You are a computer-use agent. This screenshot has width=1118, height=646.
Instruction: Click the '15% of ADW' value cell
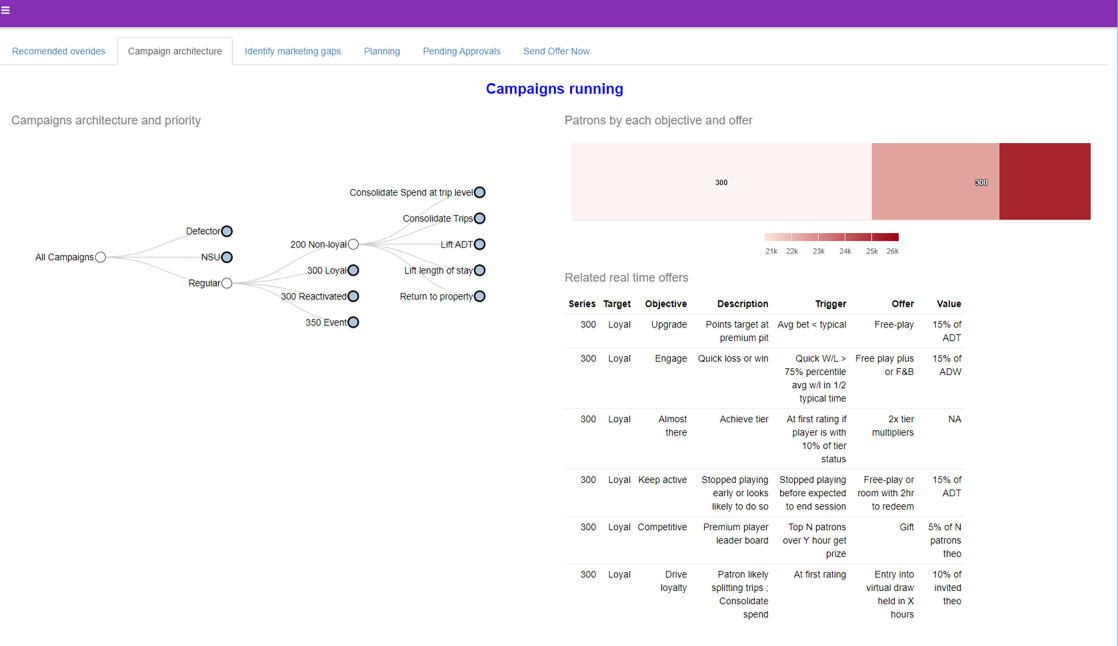pos(947,365)
